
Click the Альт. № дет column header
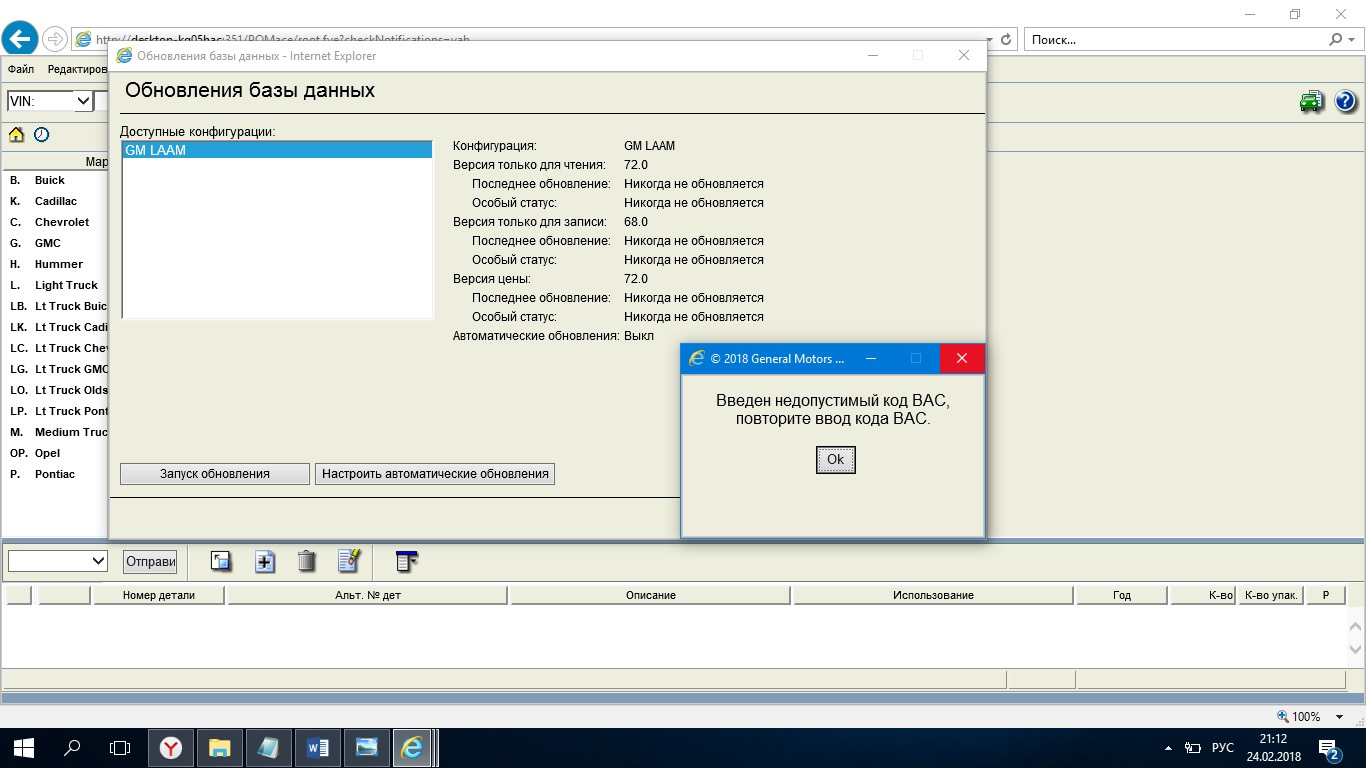[x=368, y=595]
